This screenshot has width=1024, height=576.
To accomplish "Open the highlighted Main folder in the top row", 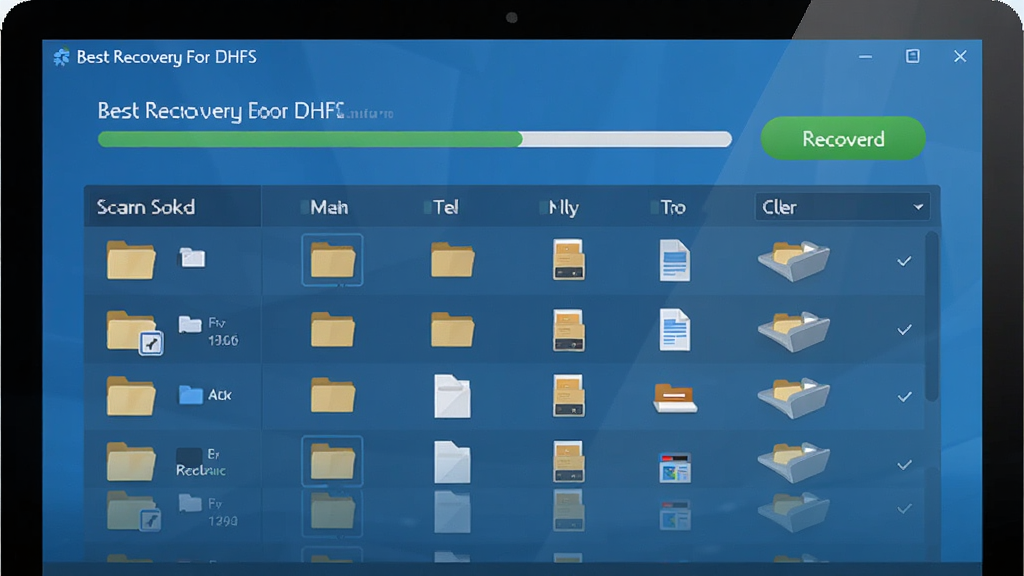I will point(332,260).
